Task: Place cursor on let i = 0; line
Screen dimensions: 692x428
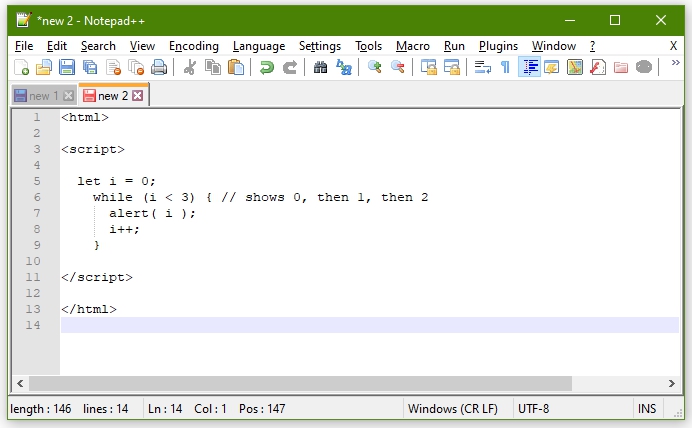Action: click(117, 181)
